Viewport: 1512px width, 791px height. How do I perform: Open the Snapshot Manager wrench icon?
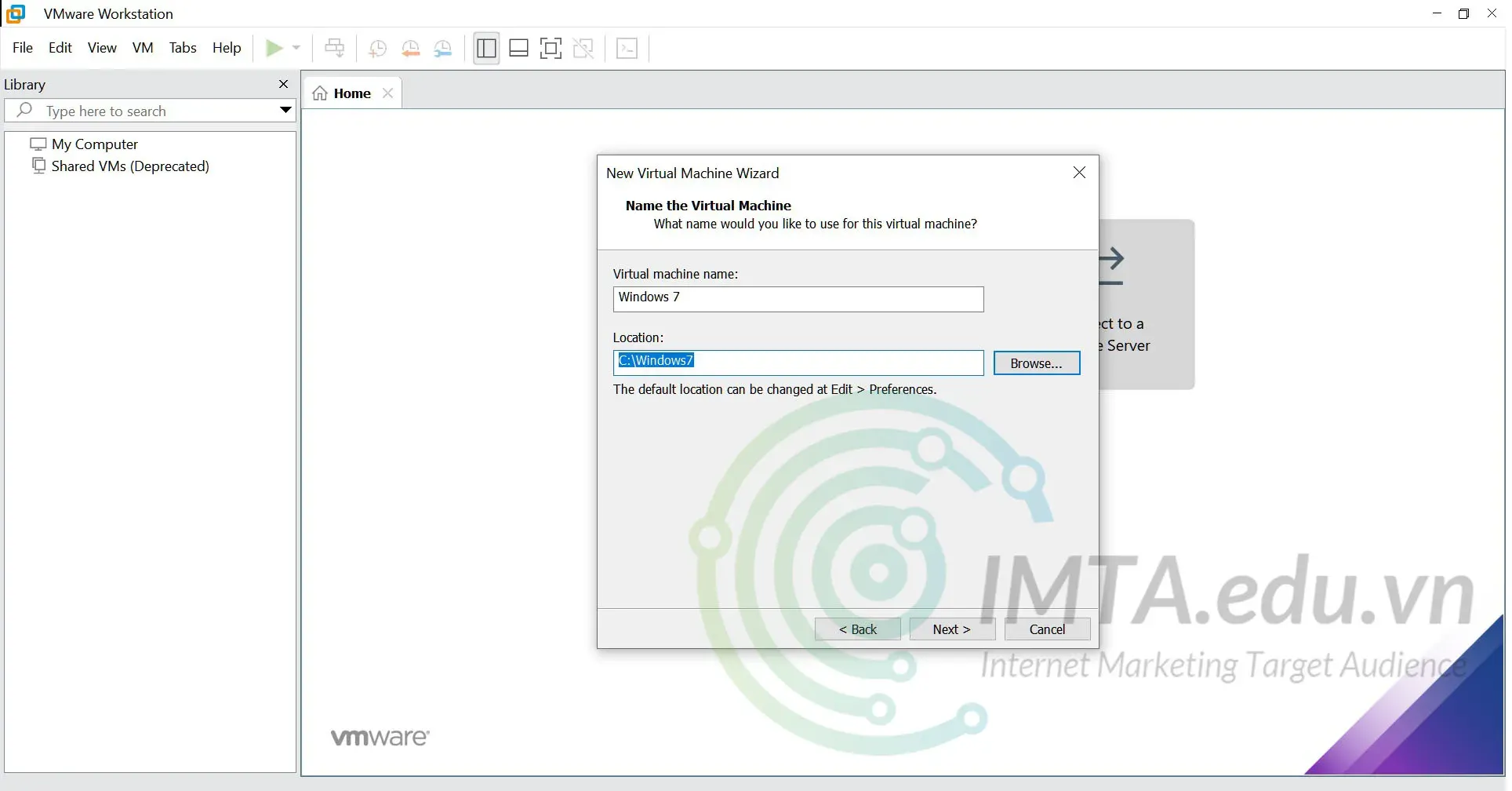click(x=443, y=49)
